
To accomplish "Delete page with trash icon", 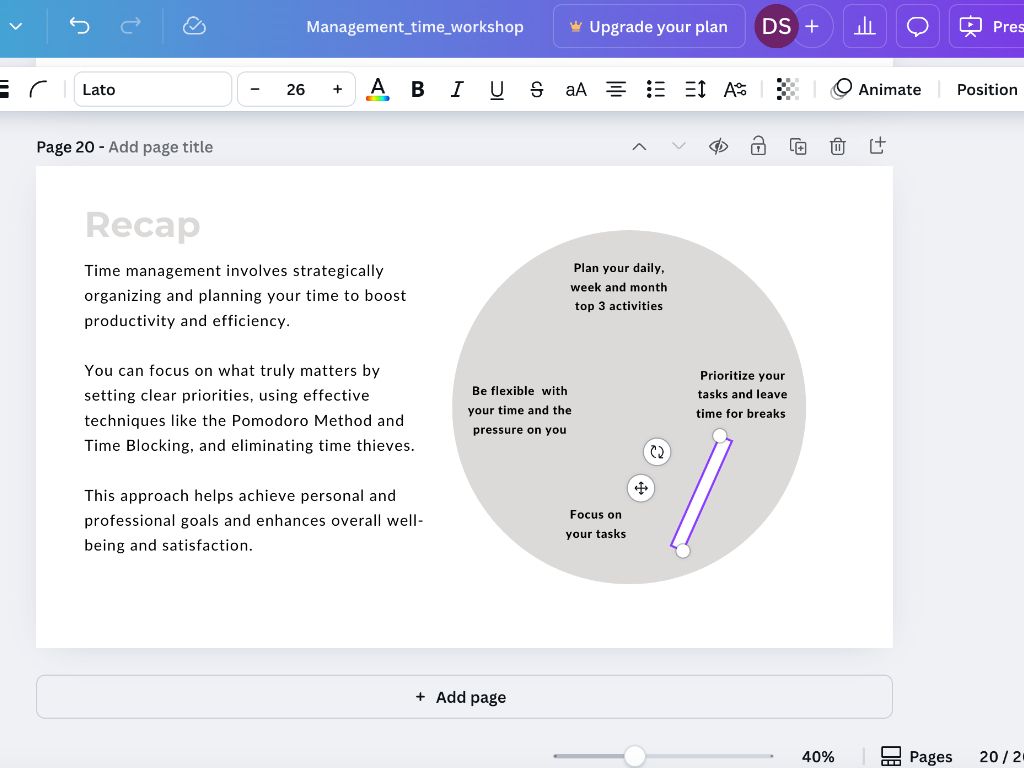I will tap(838, 146).
